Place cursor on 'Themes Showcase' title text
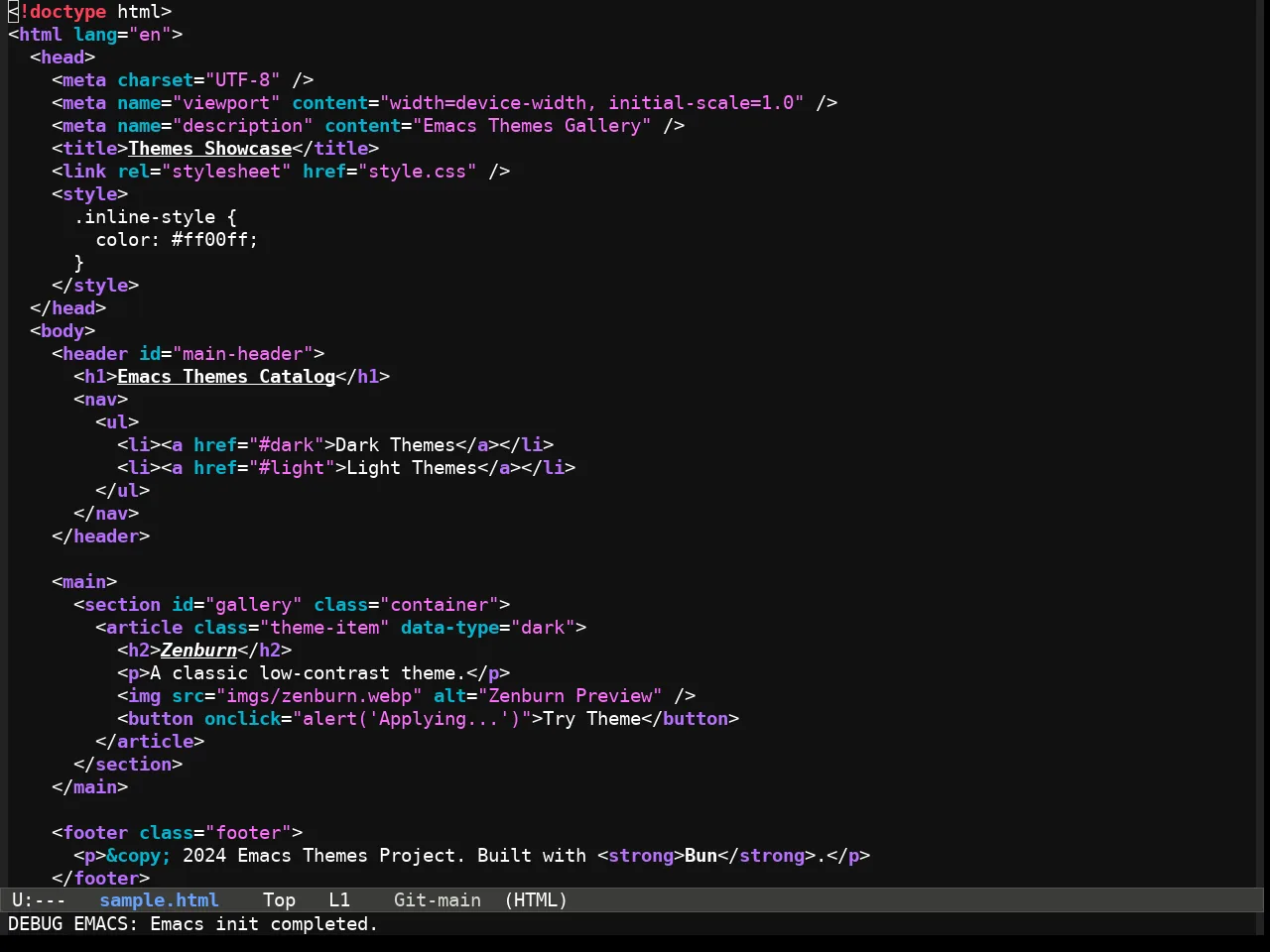The image size is (1270, 952). point(210,149)
